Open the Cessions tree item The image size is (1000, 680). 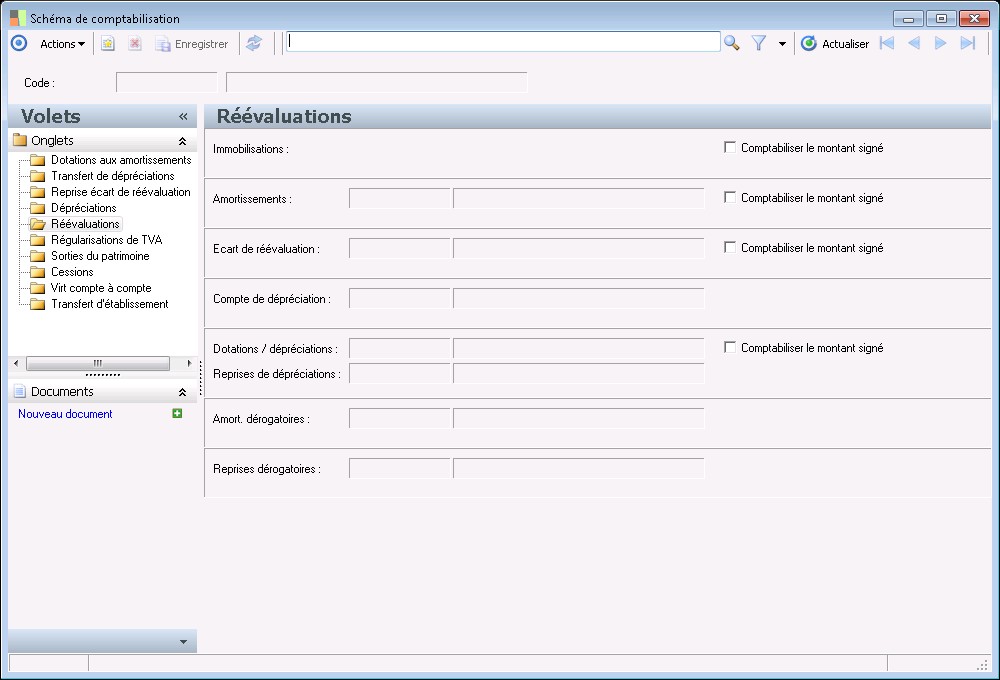coord(72,272)
